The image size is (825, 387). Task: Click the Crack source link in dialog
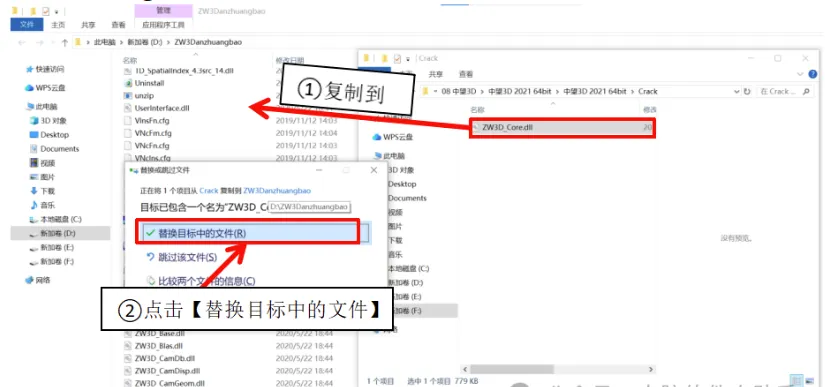(208, 190)
